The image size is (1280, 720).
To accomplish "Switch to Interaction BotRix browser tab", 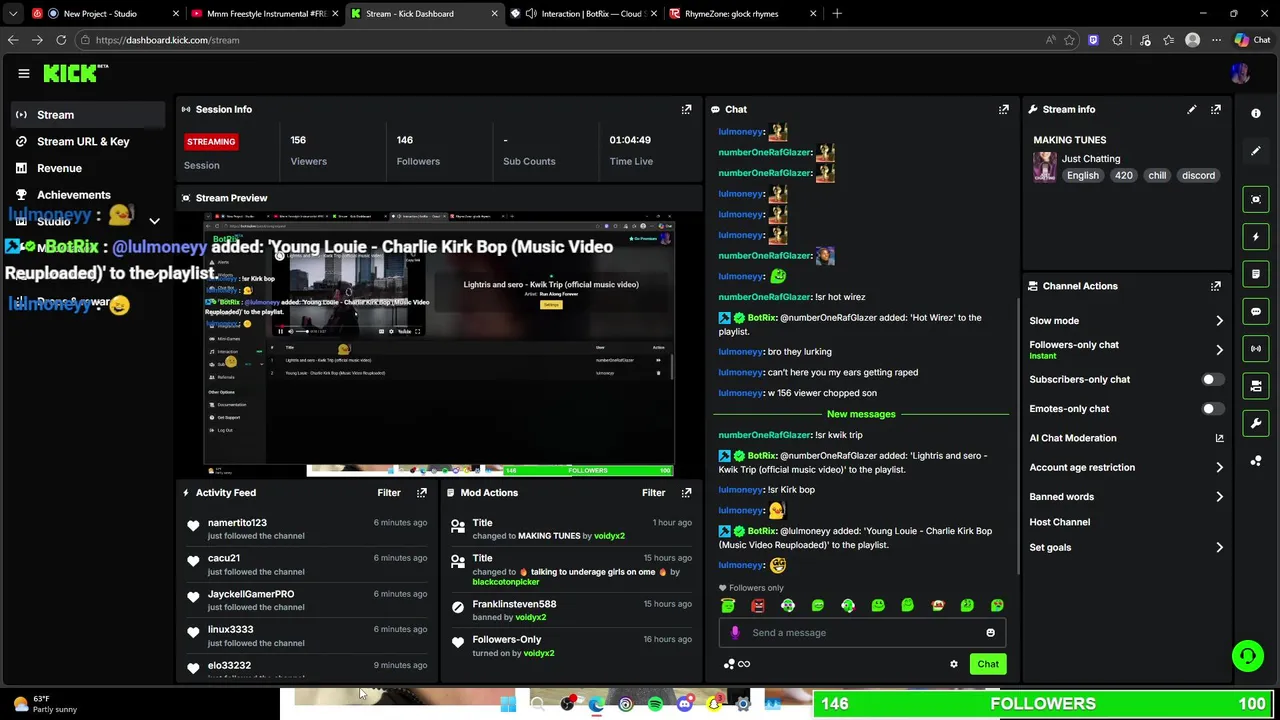I will tap(585, 14).
